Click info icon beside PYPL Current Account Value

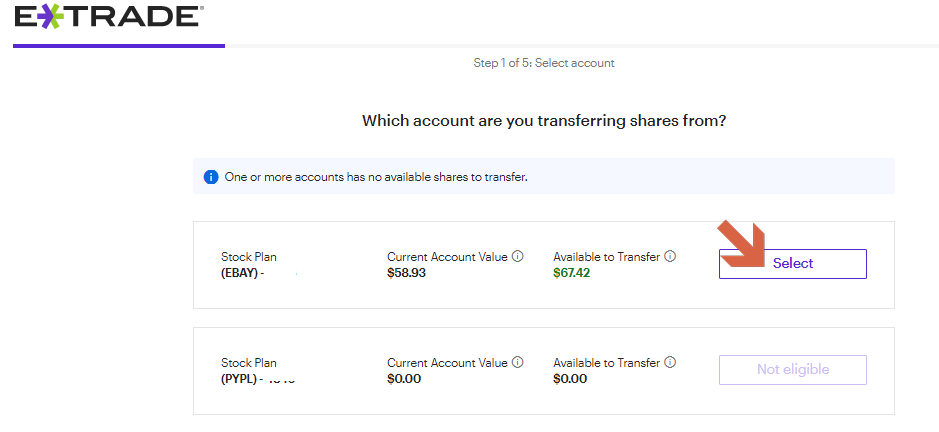pyautogui.click(x=518, y=363)
